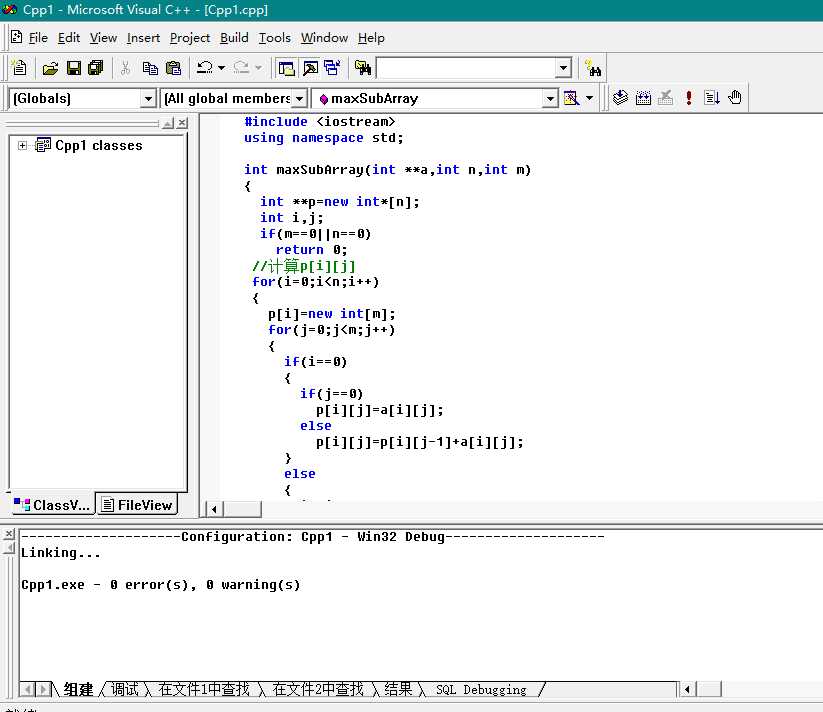Switch to the 在文件2中查找 tab
This screenshot has height=712, width=823.
(x=318, y=689)
